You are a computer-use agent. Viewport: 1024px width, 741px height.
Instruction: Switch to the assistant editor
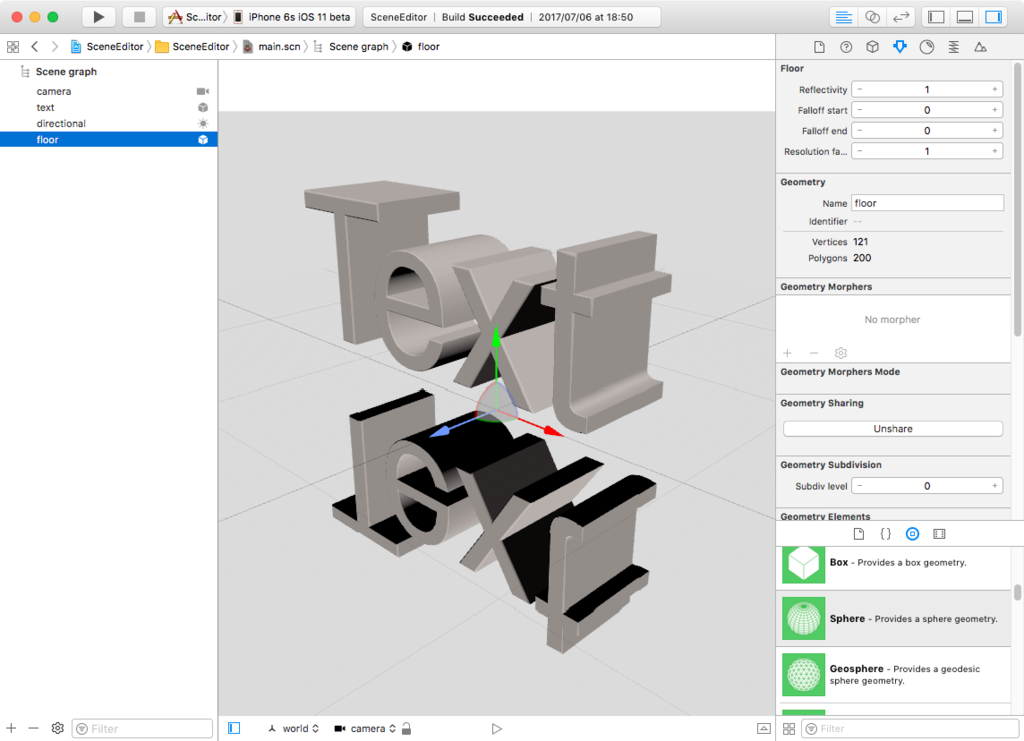872,17
